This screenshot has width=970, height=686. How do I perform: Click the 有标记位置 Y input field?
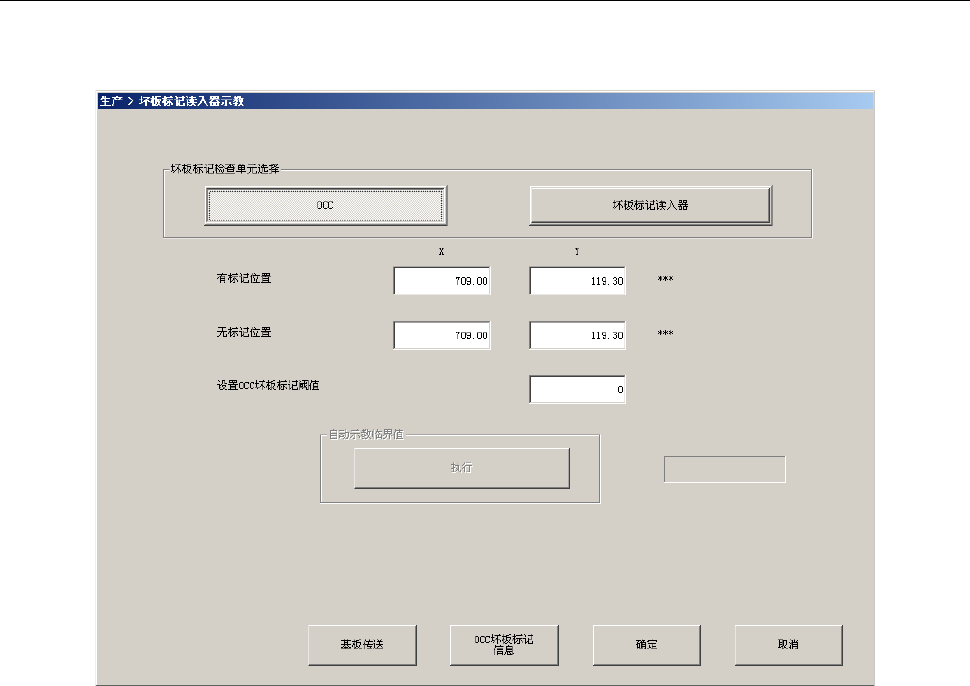click(577, 281)
